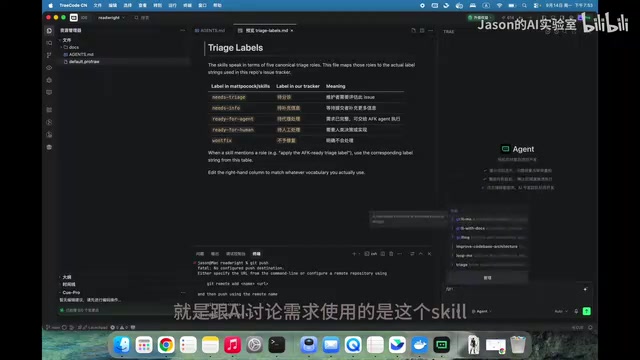The height and width of the screenshot is (360, 640).
Task: Click the wontfix label cell
Action: click(222, 140)
